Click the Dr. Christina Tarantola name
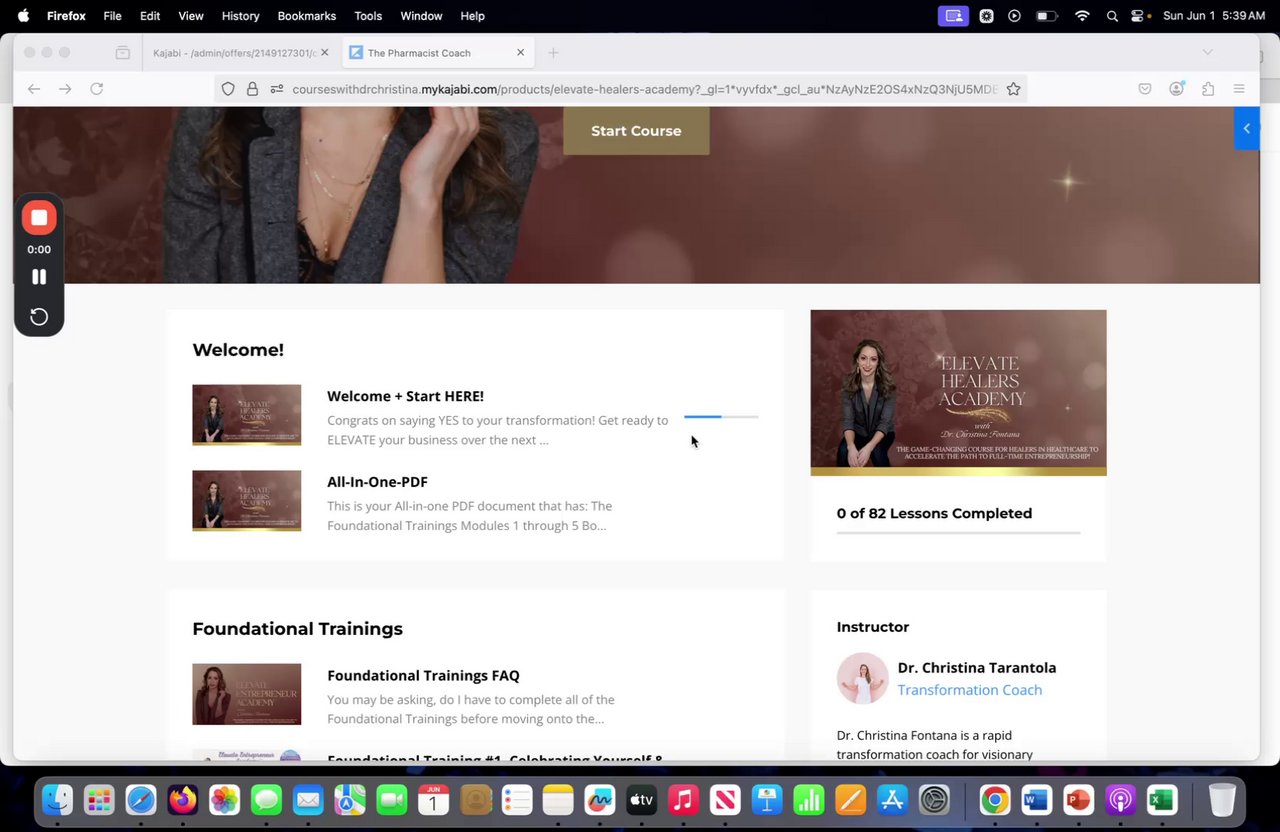This screenshot has width=1280, height=832. click(976, 668)
